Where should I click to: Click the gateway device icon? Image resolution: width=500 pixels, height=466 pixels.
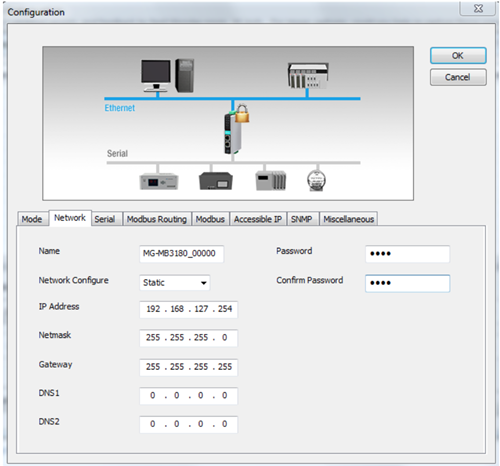232,133
